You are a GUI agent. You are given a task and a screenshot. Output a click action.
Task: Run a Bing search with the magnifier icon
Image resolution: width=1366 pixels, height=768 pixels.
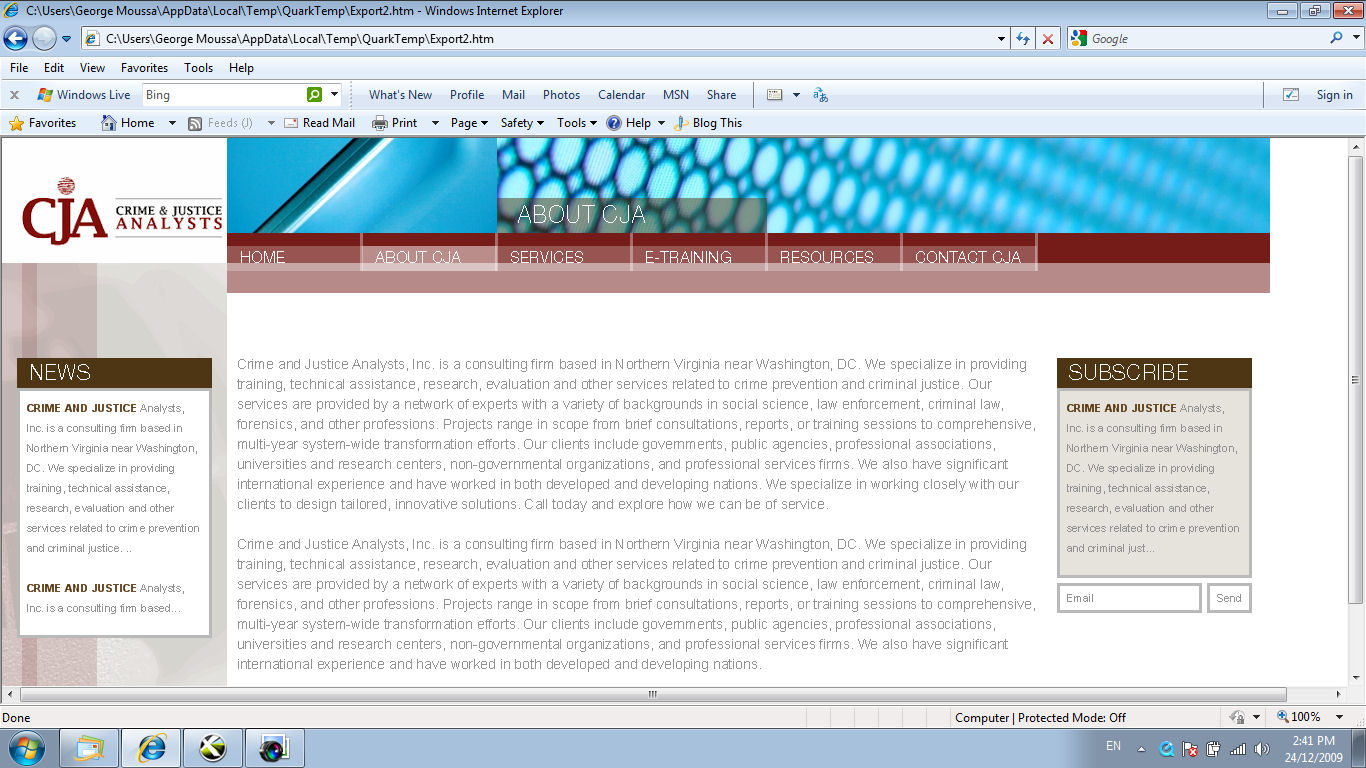311,94
